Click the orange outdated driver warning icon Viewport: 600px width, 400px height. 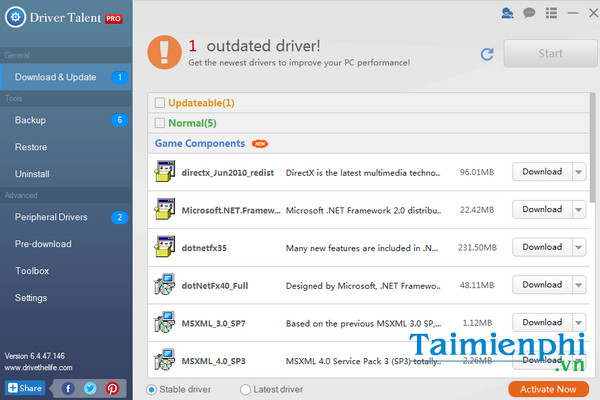[165, 52]
